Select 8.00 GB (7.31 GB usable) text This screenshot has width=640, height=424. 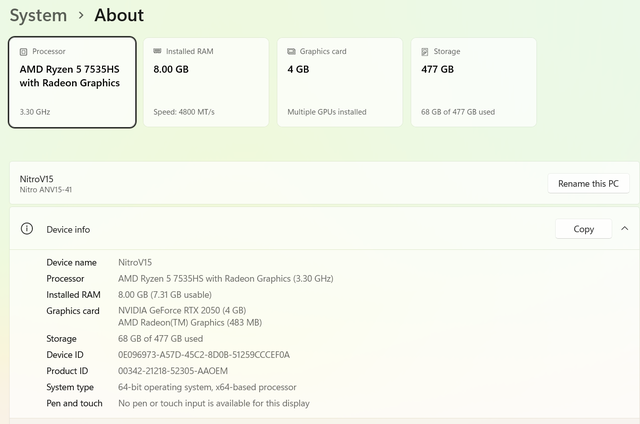pos(165,295)
